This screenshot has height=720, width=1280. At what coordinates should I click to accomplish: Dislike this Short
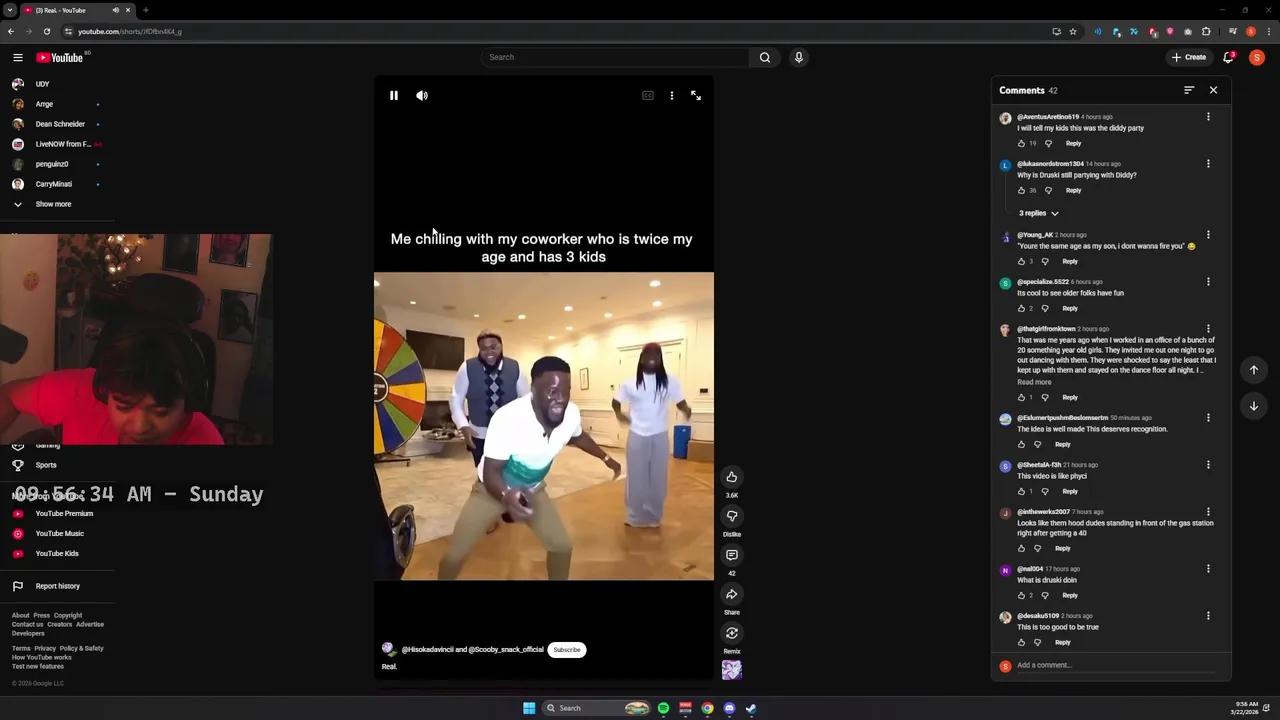pyautogui.click(x=732, y=516)
